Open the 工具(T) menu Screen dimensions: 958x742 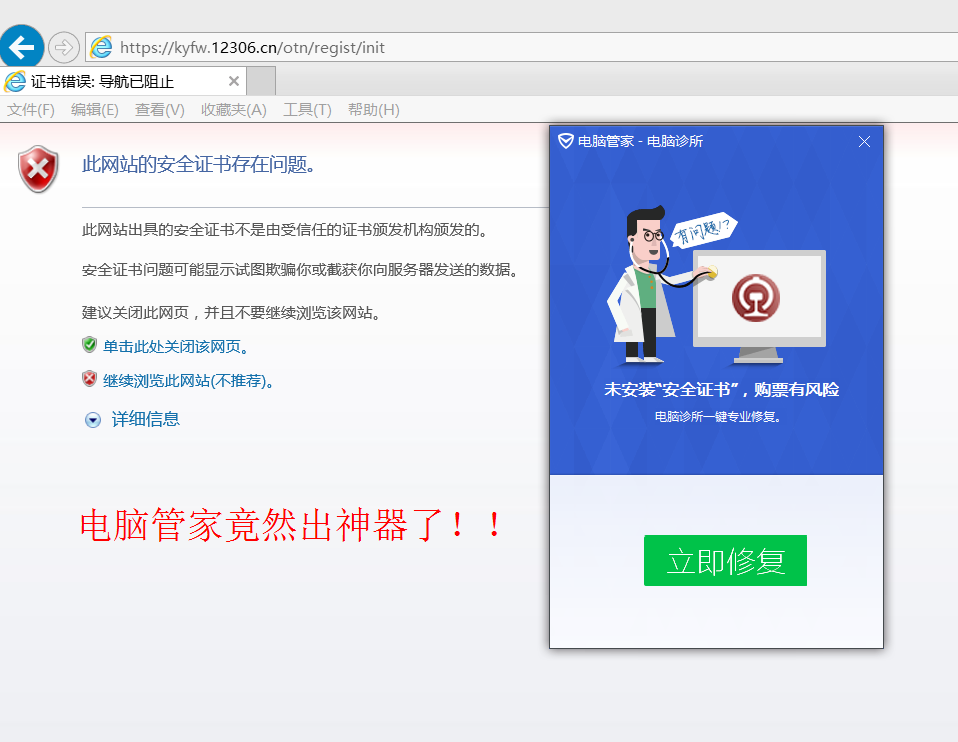pyautogui.click(x=307, y=110)
